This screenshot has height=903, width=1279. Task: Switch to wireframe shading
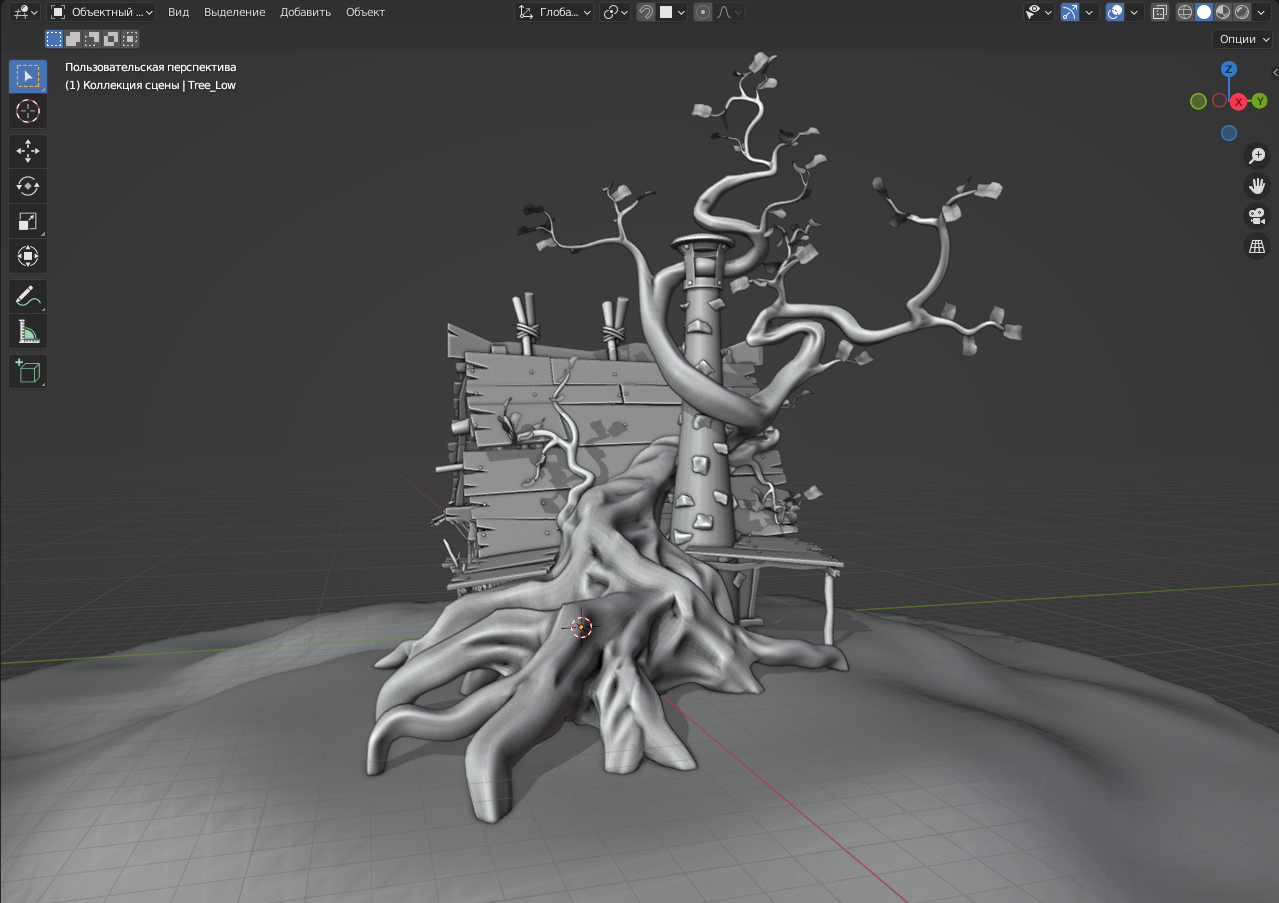point(1185,12)
